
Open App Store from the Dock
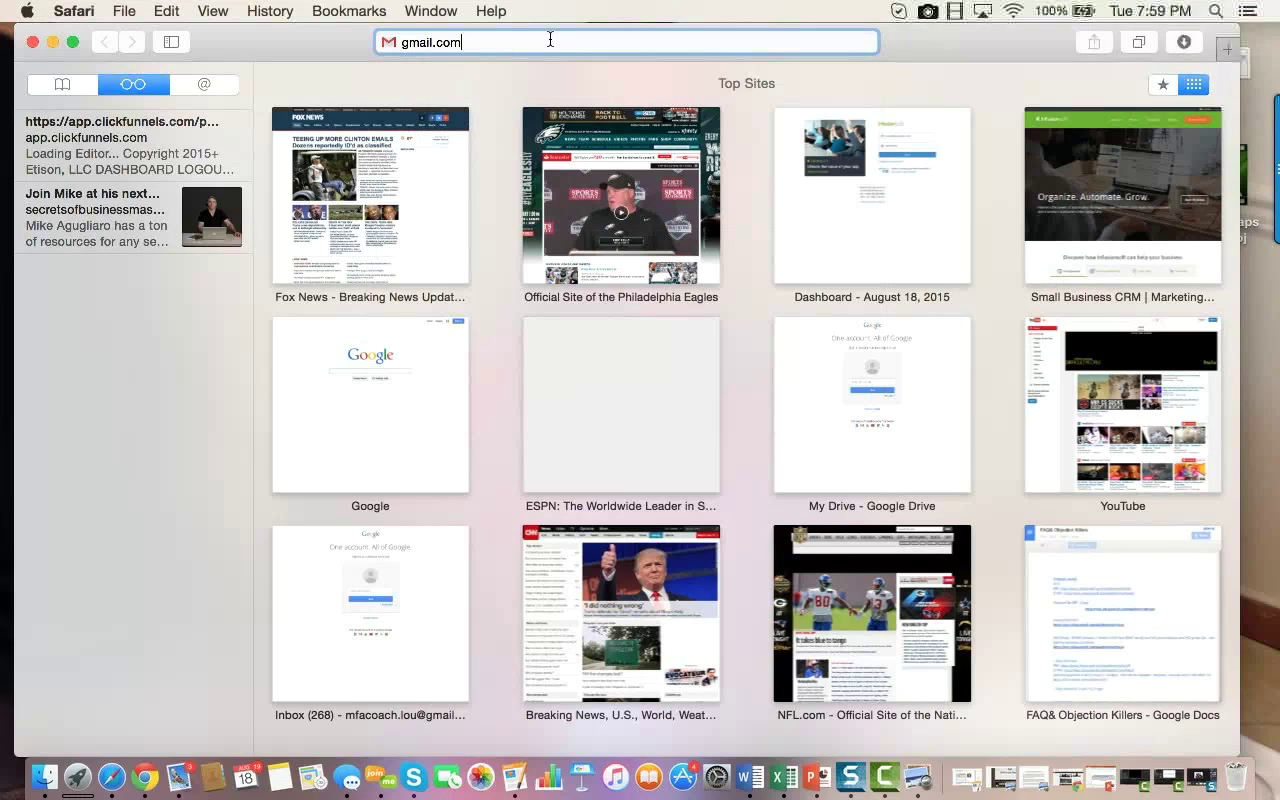(x=683, y=777)
